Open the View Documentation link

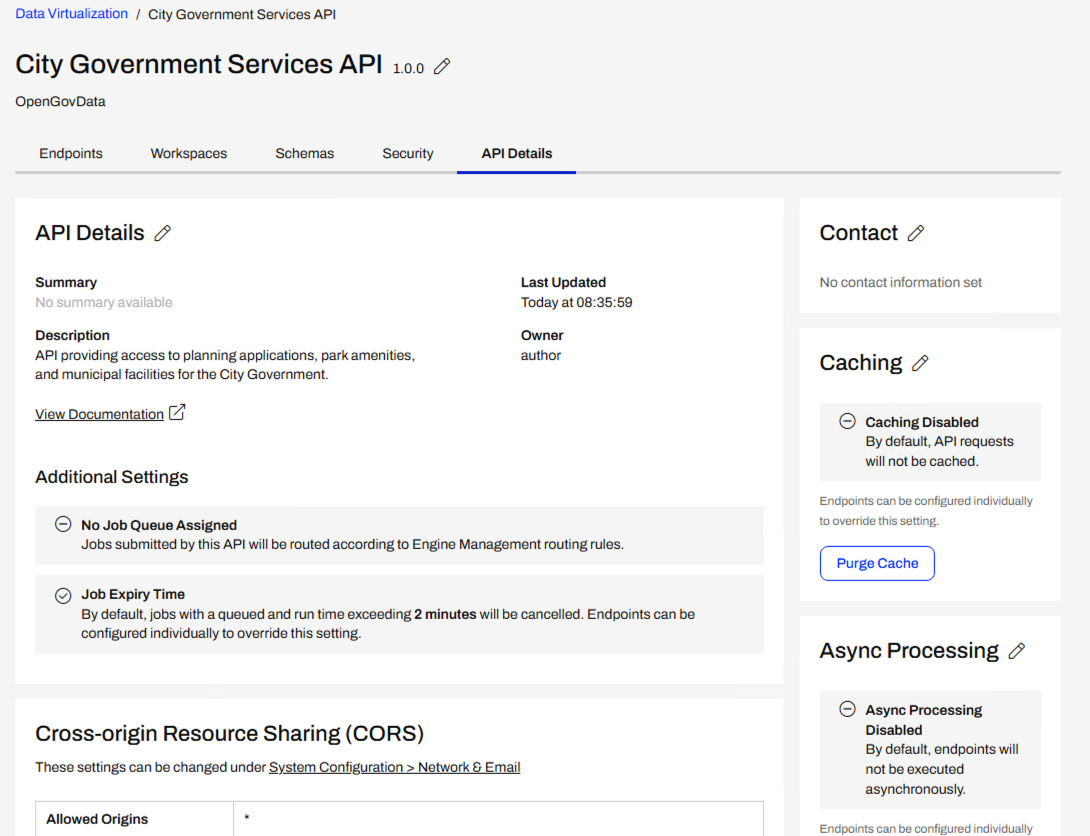coord(99,414)
